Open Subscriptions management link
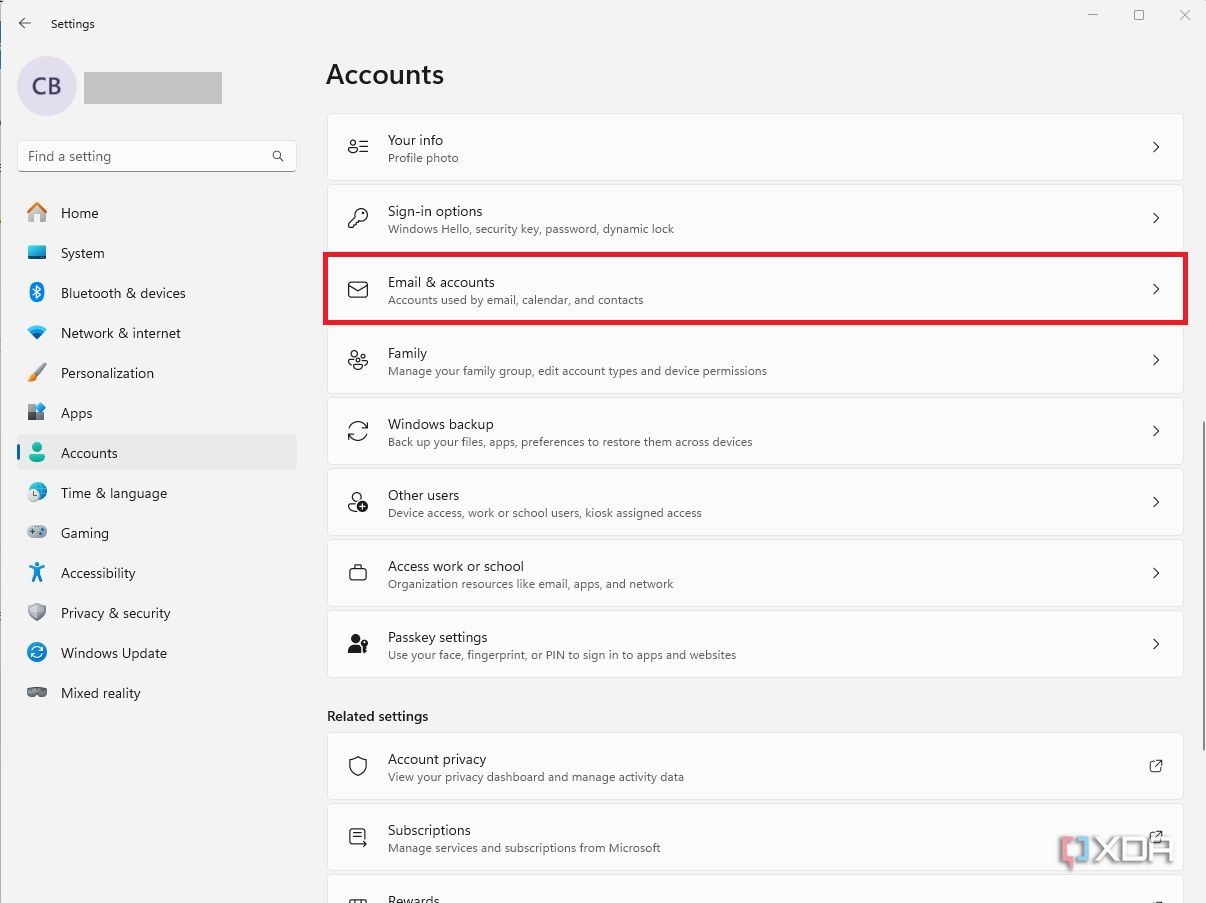This screenshot has width=1206, height=903. point(754,837)
